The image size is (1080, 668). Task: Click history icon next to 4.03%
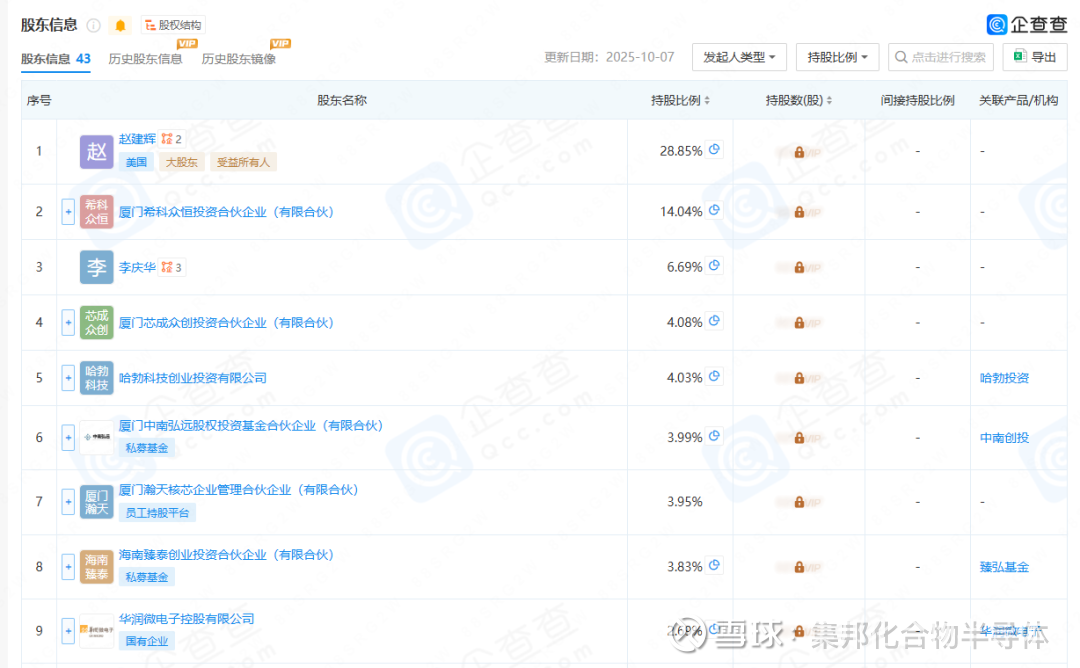714,376
